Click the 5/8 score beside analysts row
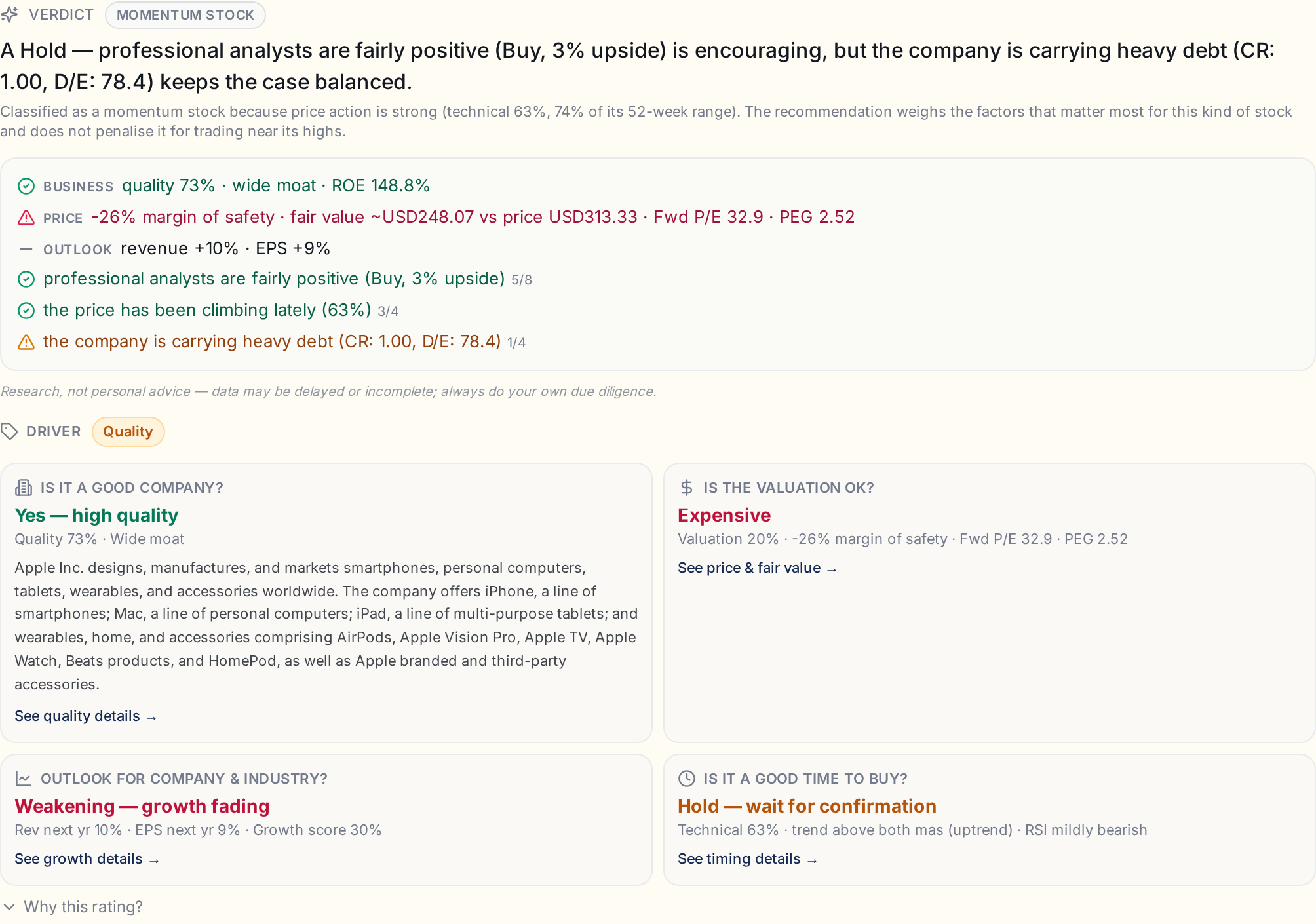Viewport: 1316px width, 924px height. [x=522, y=280]
